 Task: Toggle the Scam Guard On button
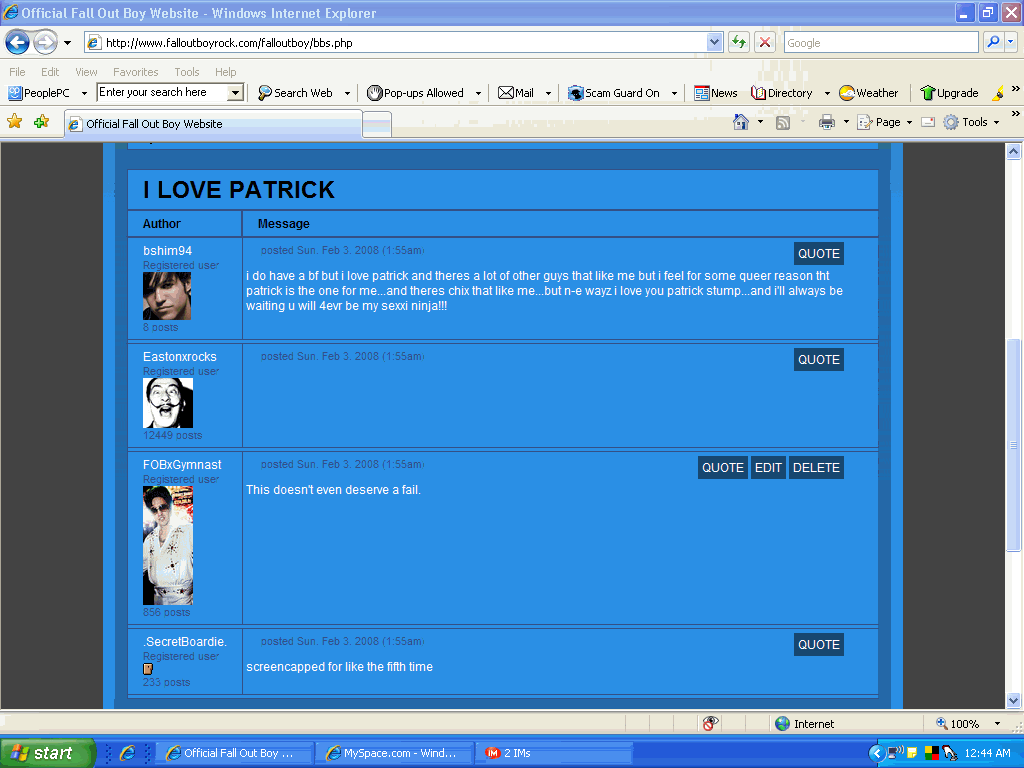(x=613, y=93)
